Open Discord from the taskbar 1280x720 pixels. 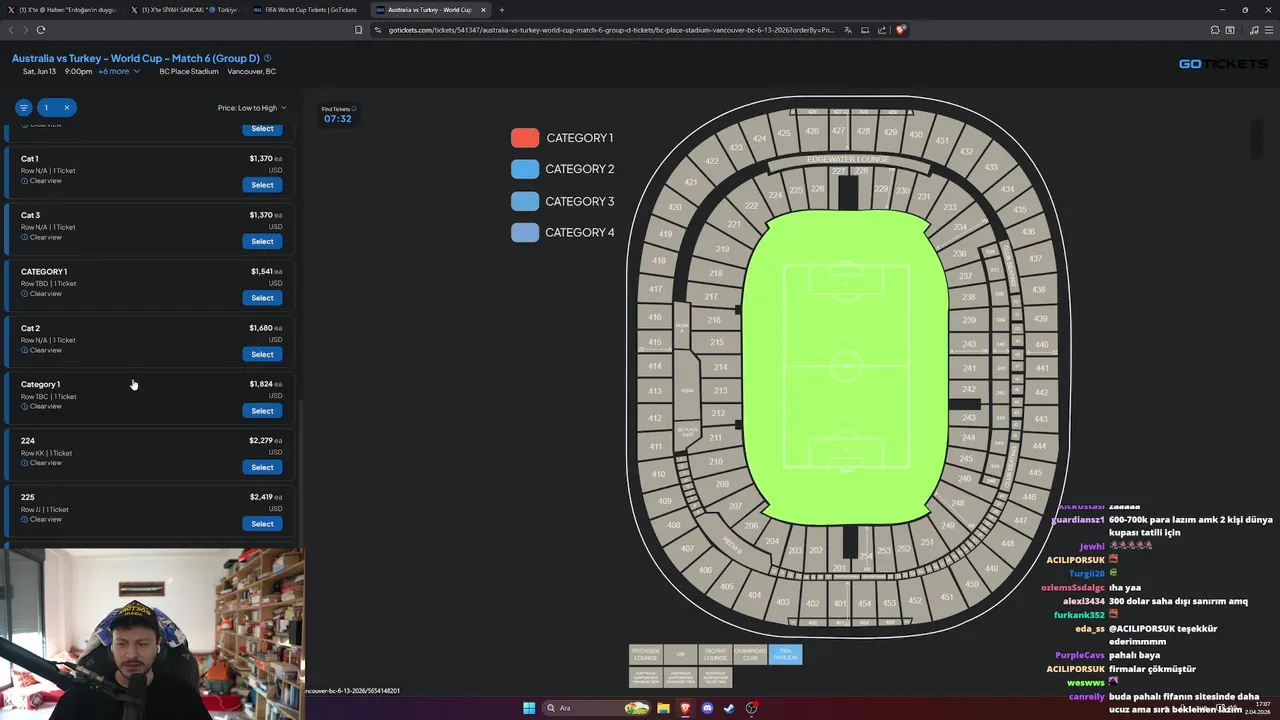point(707,708)
